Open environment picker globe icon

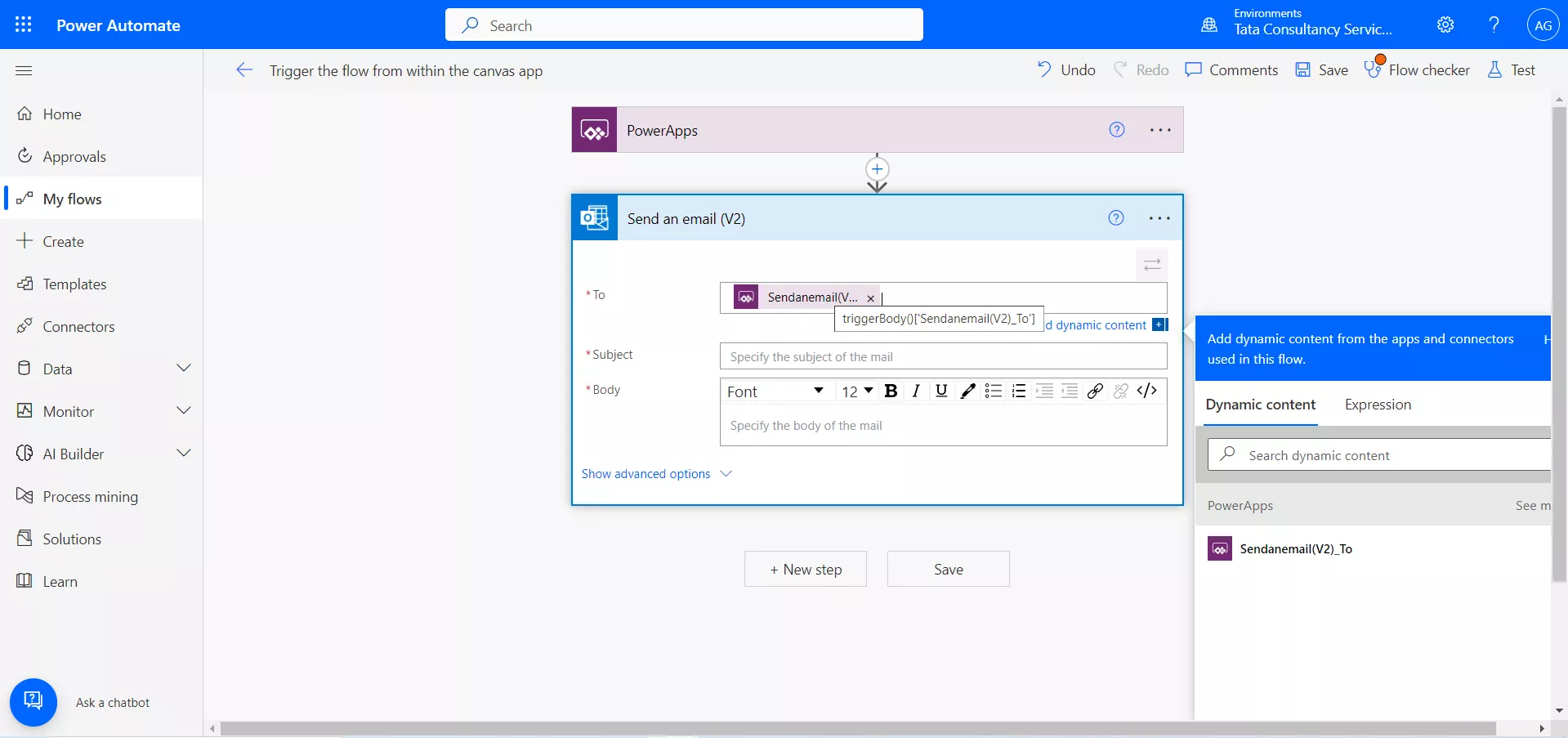[x=1209, y=25]
